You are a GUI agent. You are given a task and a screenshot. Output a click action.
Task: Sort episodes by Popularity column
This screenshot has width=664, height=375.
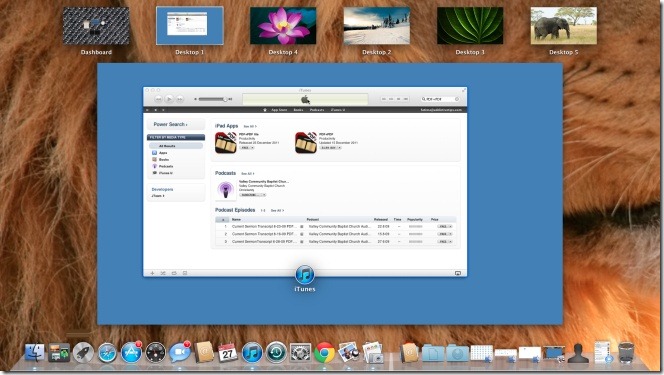(415, 220)
